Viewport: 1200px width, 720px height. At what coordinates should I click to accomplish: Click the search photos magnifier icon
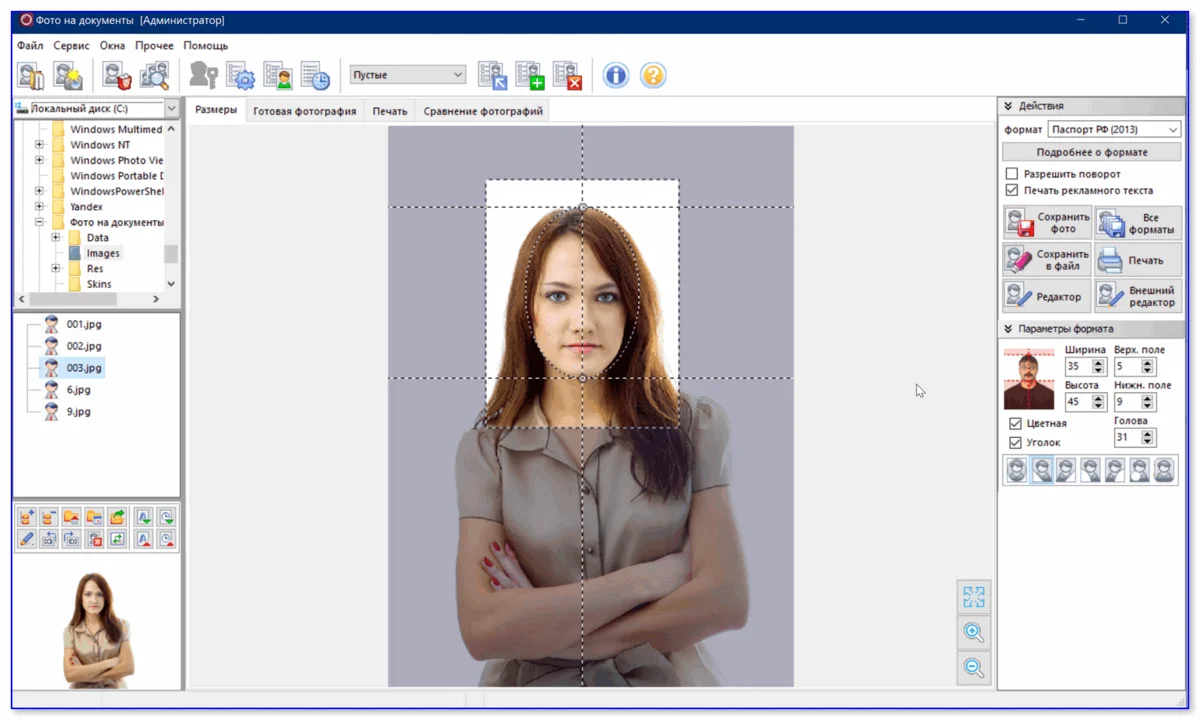(x=154, y=75)
